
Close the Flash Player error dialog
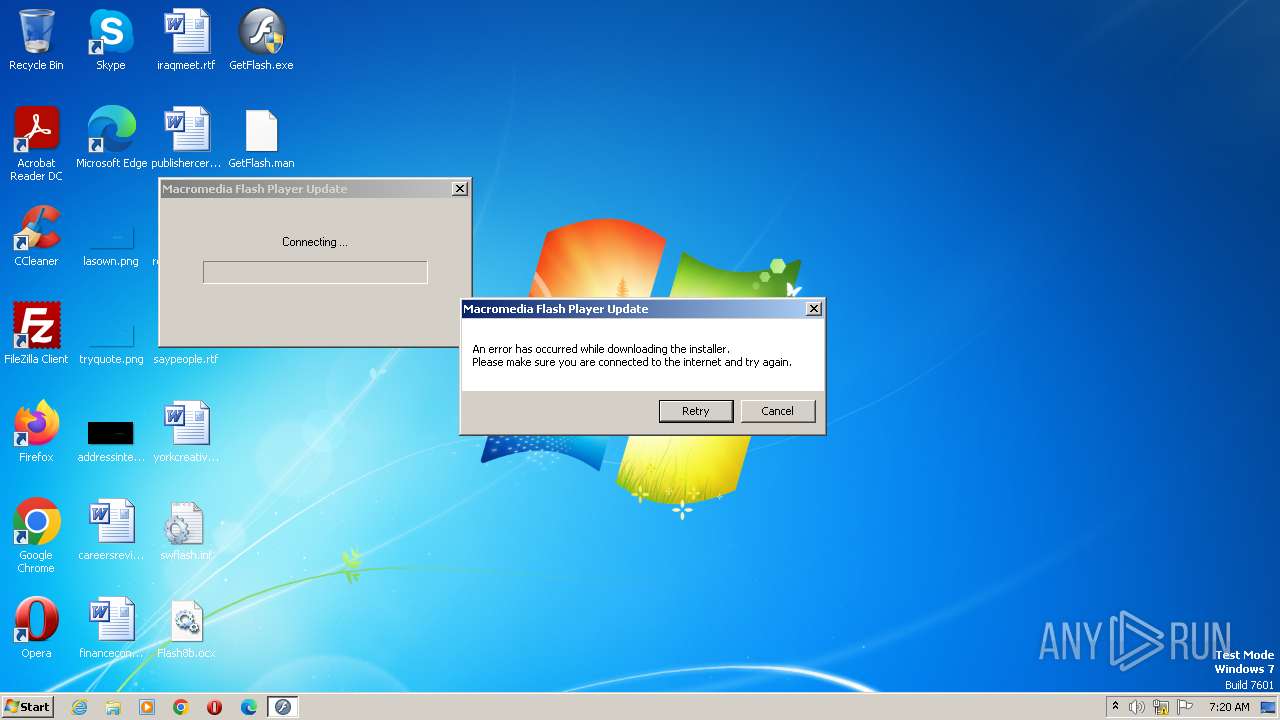[x=814, y=309]
